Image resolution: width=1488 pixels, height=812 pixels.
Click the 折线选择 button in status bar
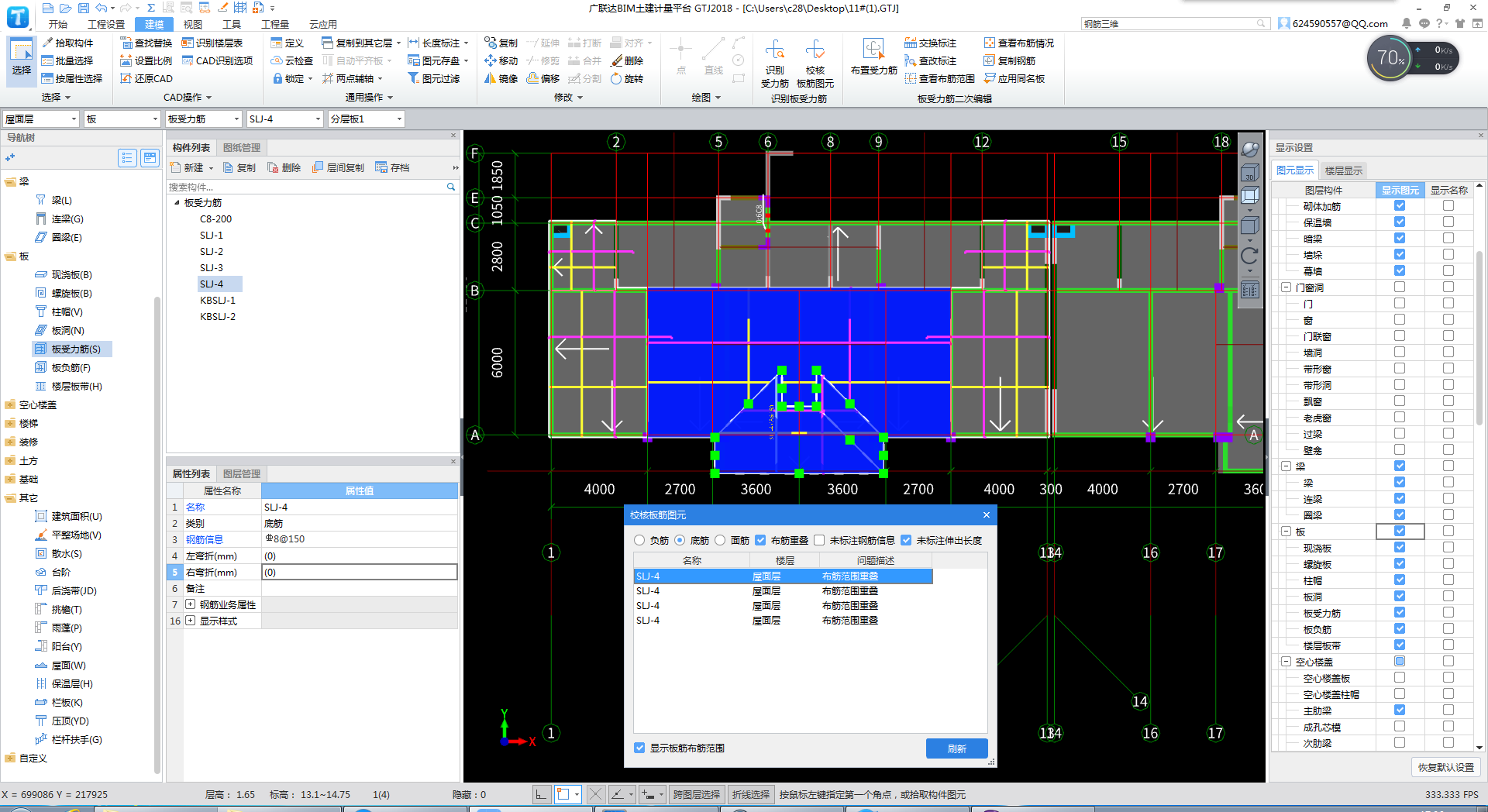click(751, 794)
